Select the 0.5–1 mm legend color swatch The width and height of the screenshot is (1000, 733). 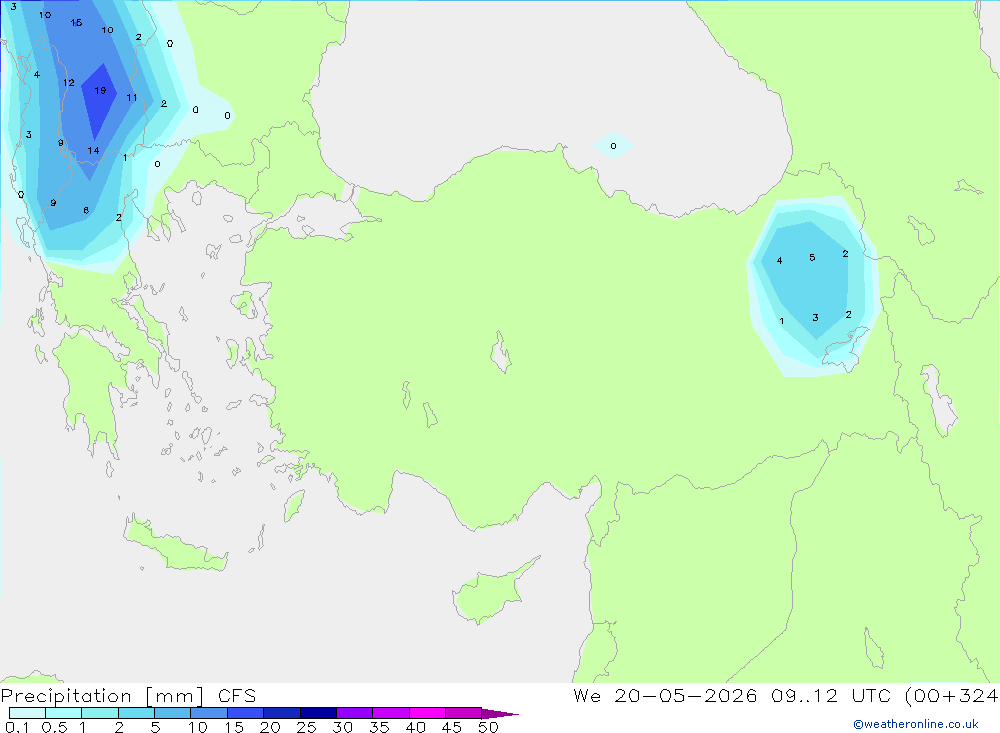pyautogui.click(x=63, y=713)
